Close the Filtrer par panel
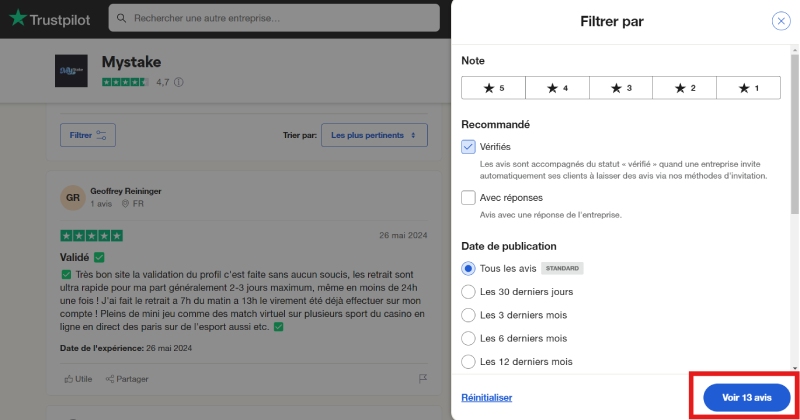Screen dimensions: 800x420 tap(781, 21)
